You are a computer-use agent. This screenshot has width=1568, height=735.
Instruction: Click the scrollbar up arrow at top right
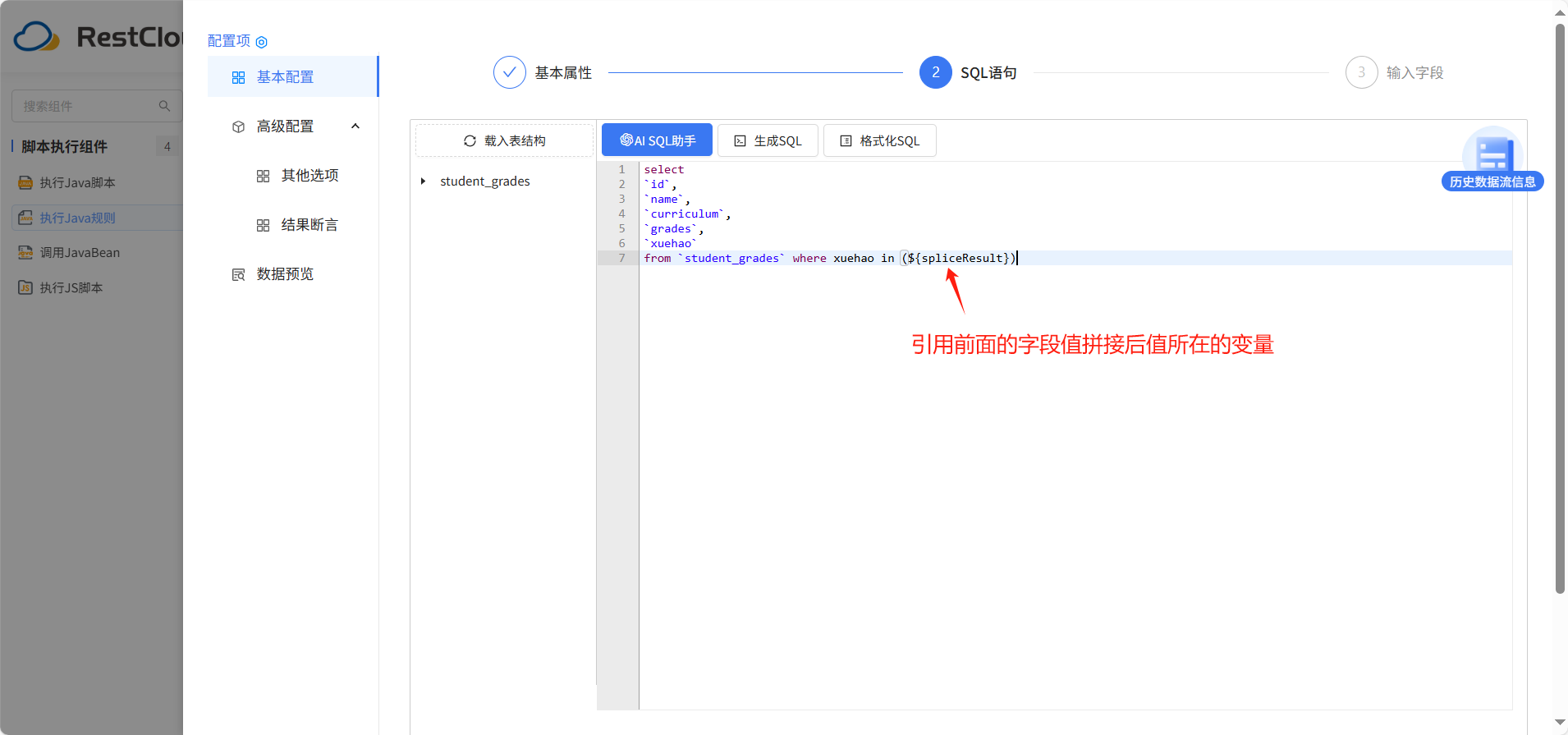pyautogui.click(x=1560, y=12)
